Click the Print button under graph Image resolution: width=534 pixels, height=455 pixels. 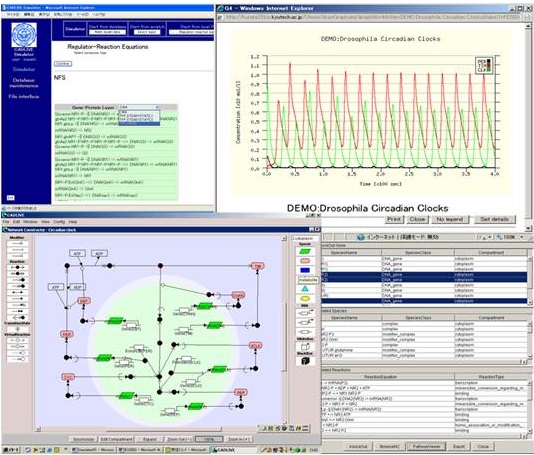(x=394, y=219)
